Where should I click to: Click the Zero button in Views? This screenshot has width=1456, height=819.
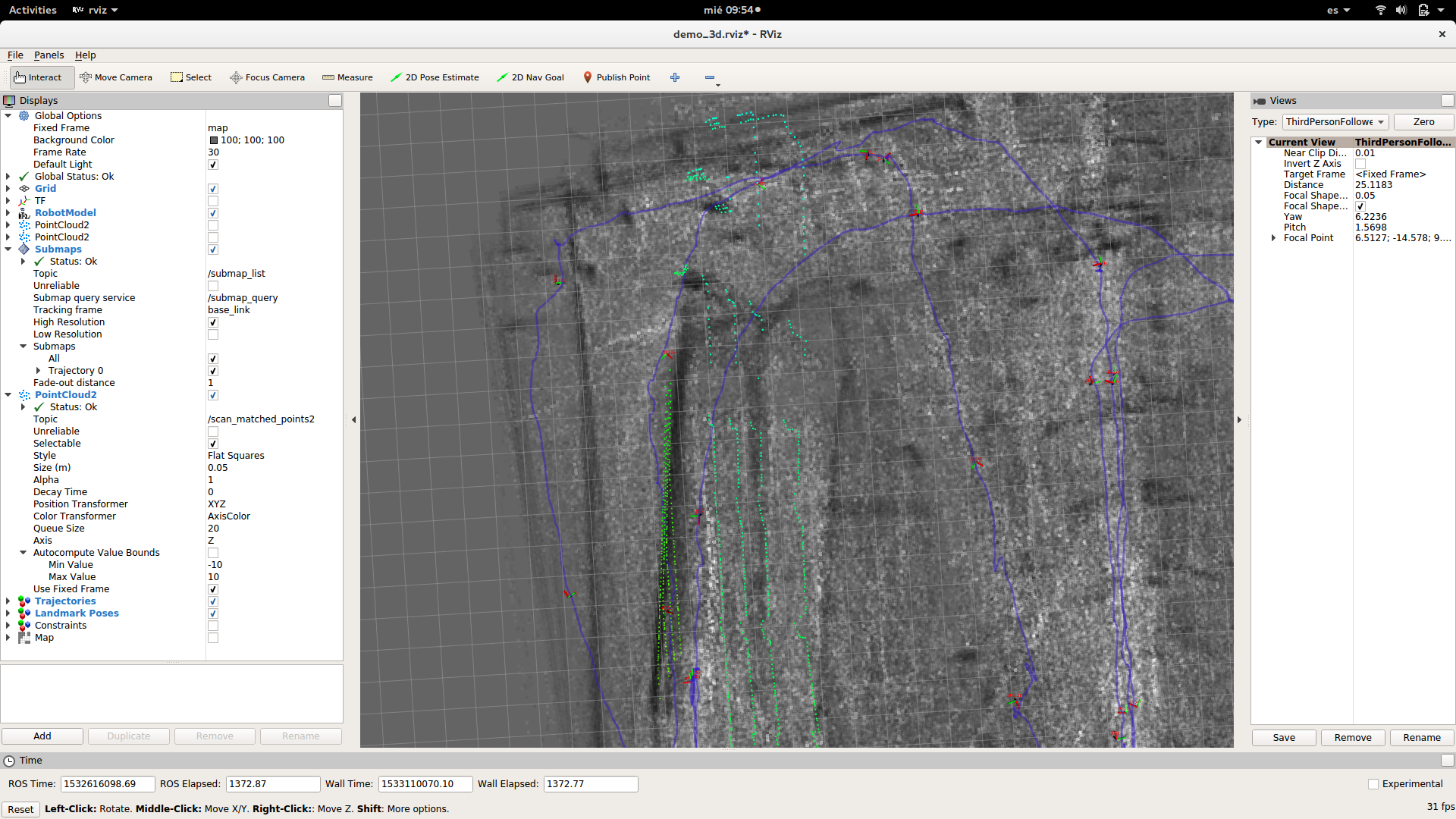[1423, 121]
